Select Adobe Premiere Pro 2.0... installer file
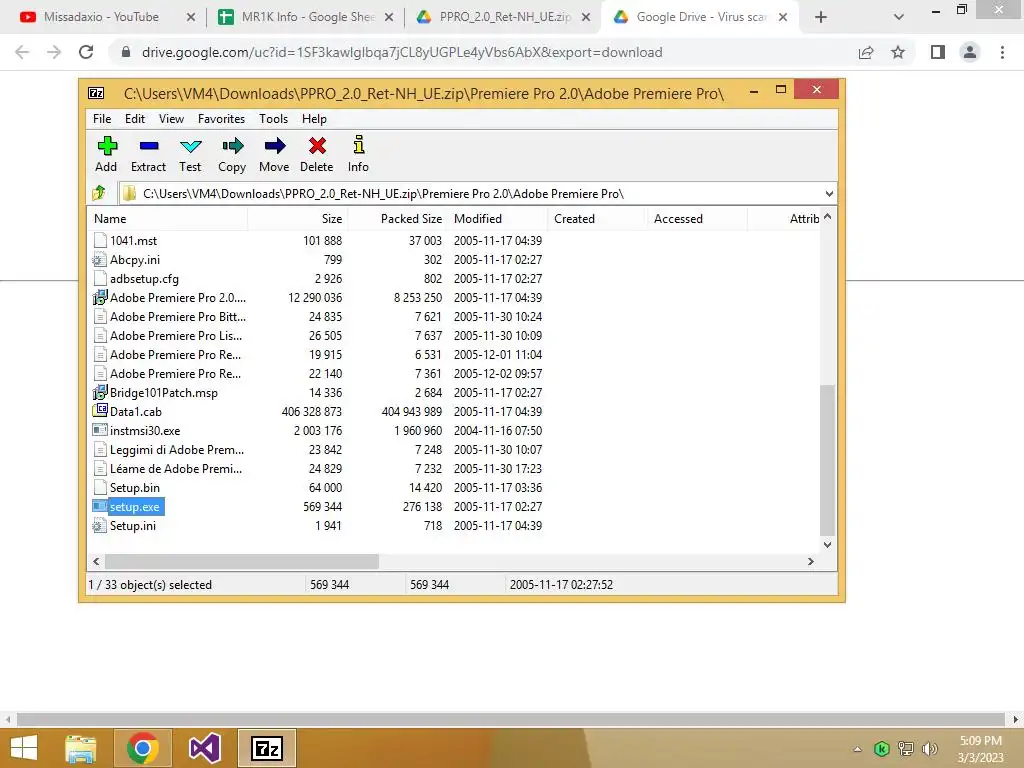Screen dimensions: 1024x768 coord(178,297)
